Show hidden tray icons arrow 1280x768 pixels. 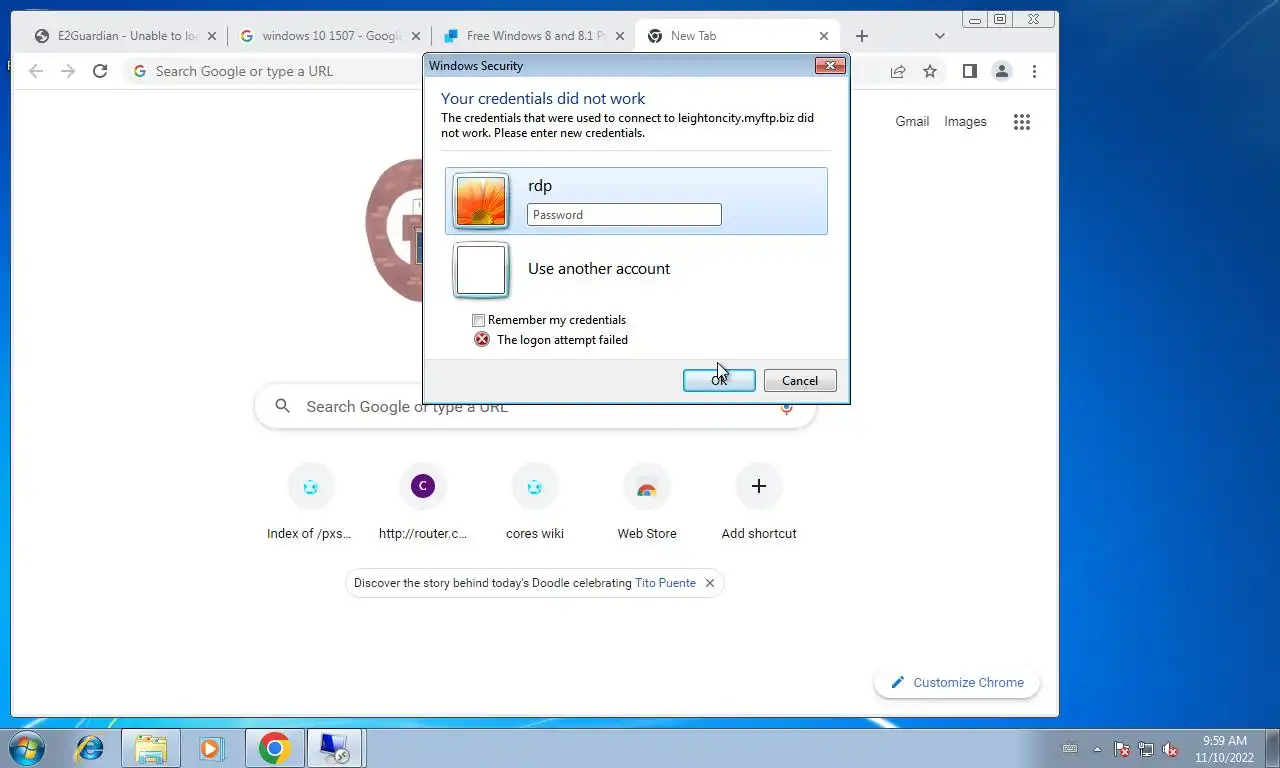(1097, 749)
